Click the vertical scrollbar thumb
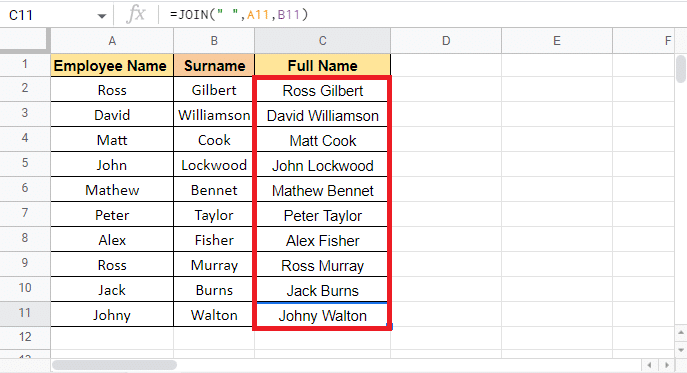This screenshot has width=687, height=373. pos(680,68)
